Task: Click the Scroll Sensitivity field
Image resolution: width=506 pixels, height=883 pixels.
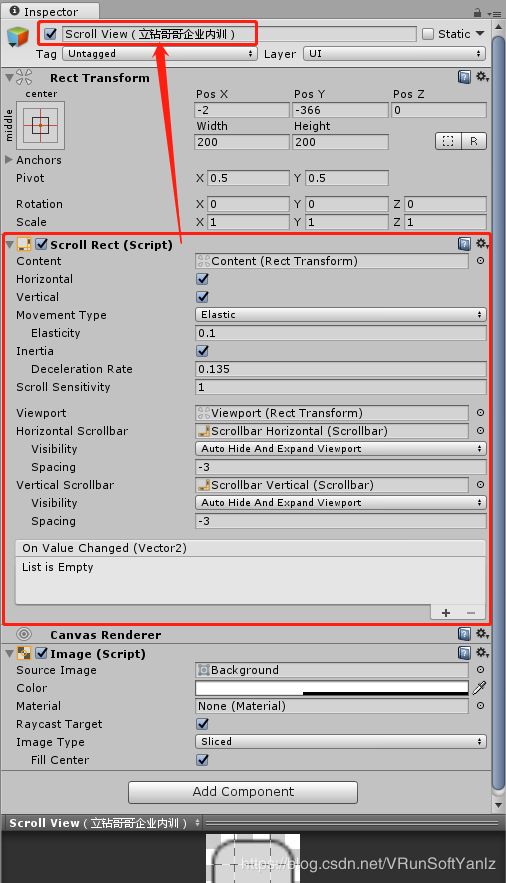Action: (341, 387)
